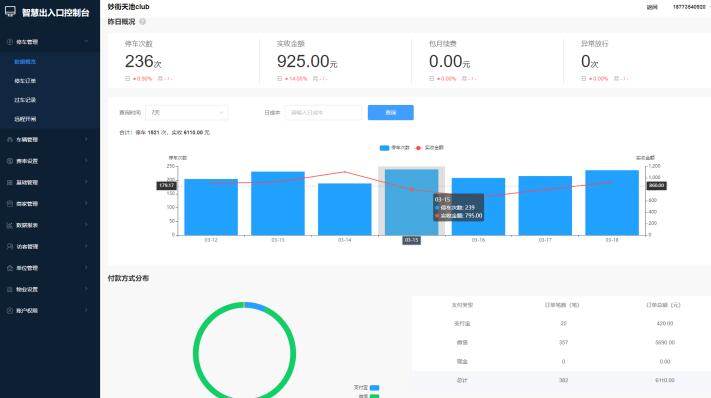Click the monitor logo beside 智慧出入口控制台
Screen dimensions: 711x398
click(10, 12)
